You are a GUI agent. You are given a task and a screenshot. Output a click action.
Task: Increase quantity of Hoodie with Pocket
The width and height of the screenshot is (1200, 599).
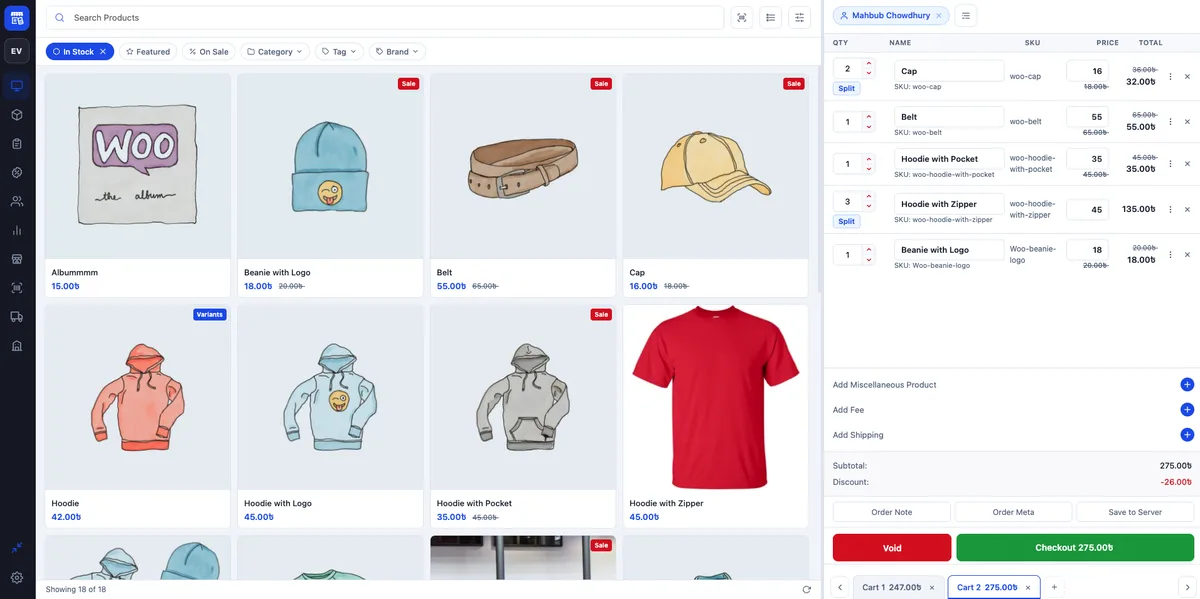(x=868, y=157)
